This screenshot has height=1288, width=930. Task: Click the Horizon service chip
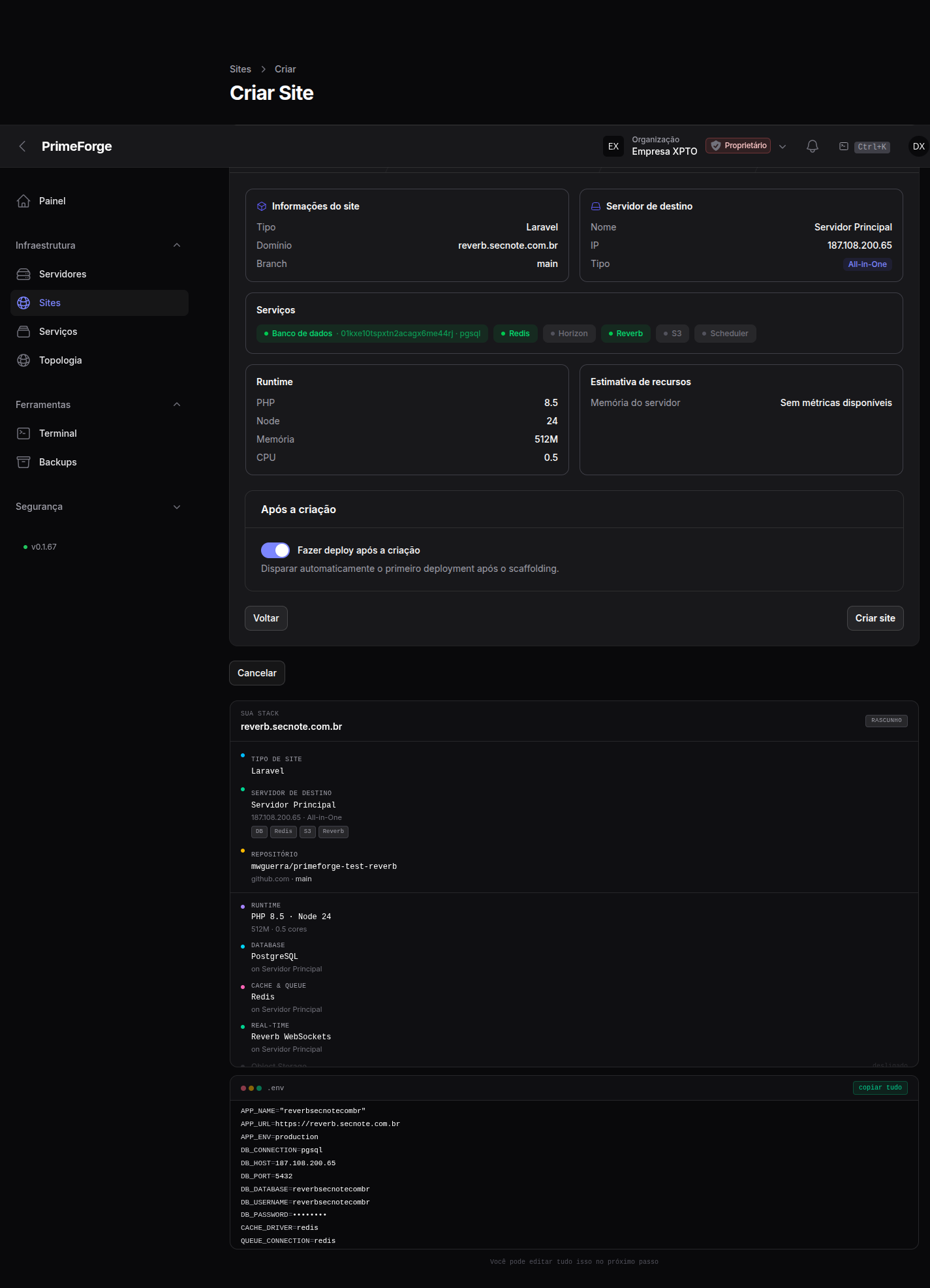tap(569, 334)
